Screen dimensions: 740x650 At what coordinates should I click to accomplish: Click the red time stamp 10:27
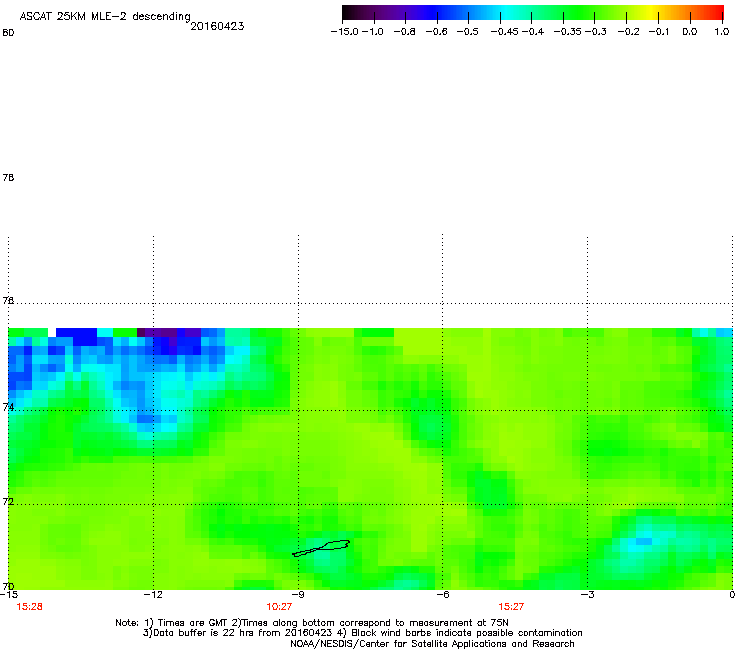279,607
